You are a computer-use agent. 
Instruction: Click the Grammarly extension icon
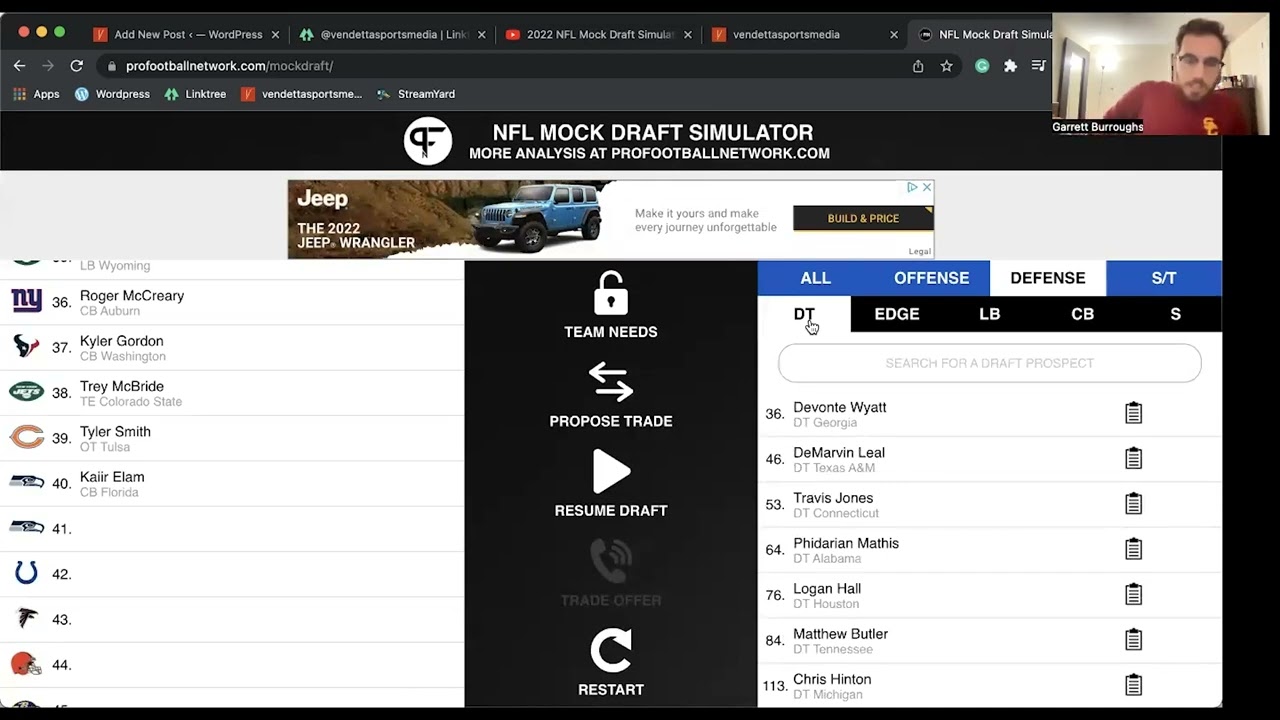coord(982,66)
